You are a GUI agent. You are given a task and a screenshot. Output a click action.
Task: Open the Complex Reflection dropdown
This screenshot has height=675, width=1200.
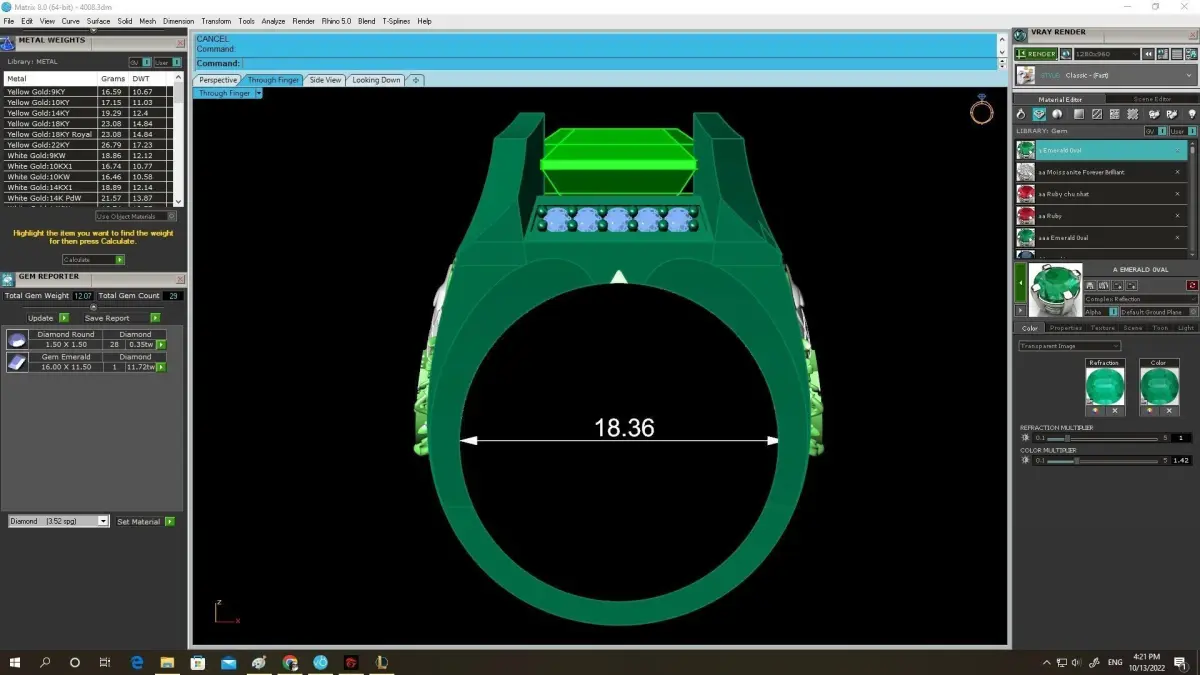(x=1141, y=299)
